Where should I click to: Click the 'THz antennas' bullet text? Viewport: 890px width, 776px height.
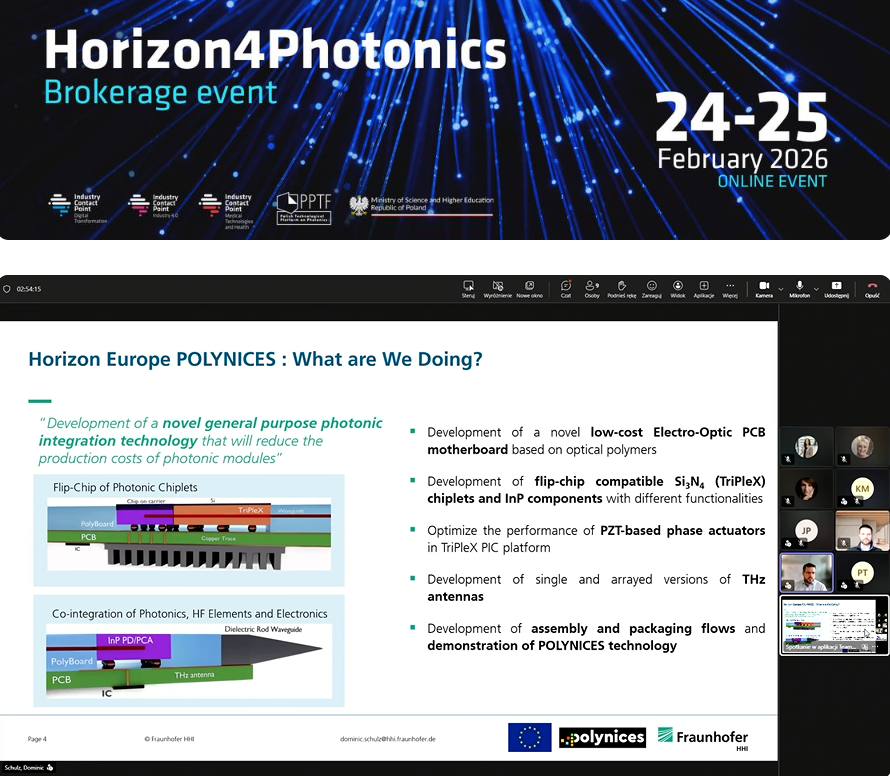596,588
